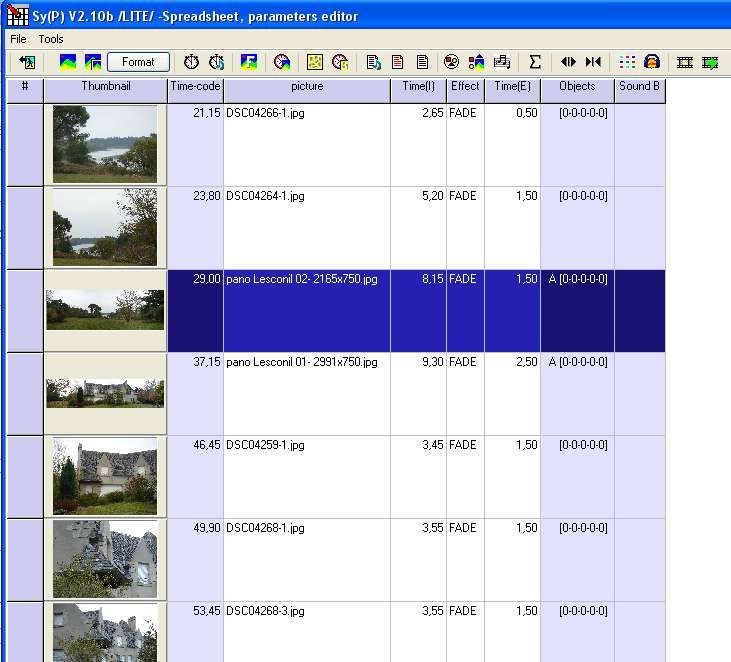Click file name DSC04264-1.jpg
This screenshot has width=731, height=662.
click(x=265, y=196)
